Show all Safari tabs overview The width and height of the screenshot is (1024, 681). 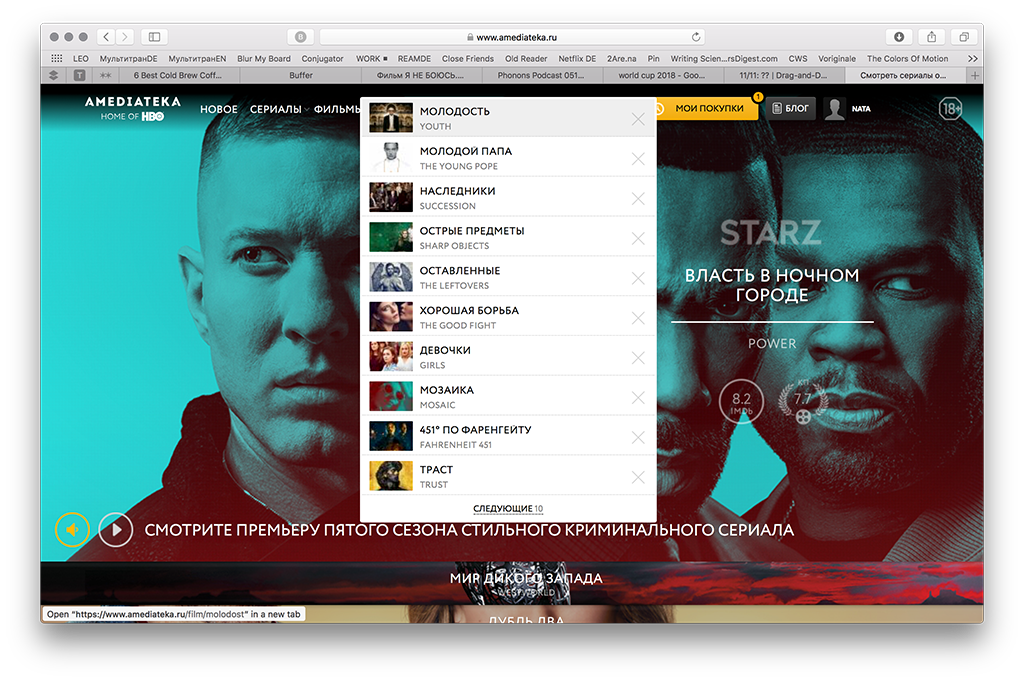coord(964,37)
